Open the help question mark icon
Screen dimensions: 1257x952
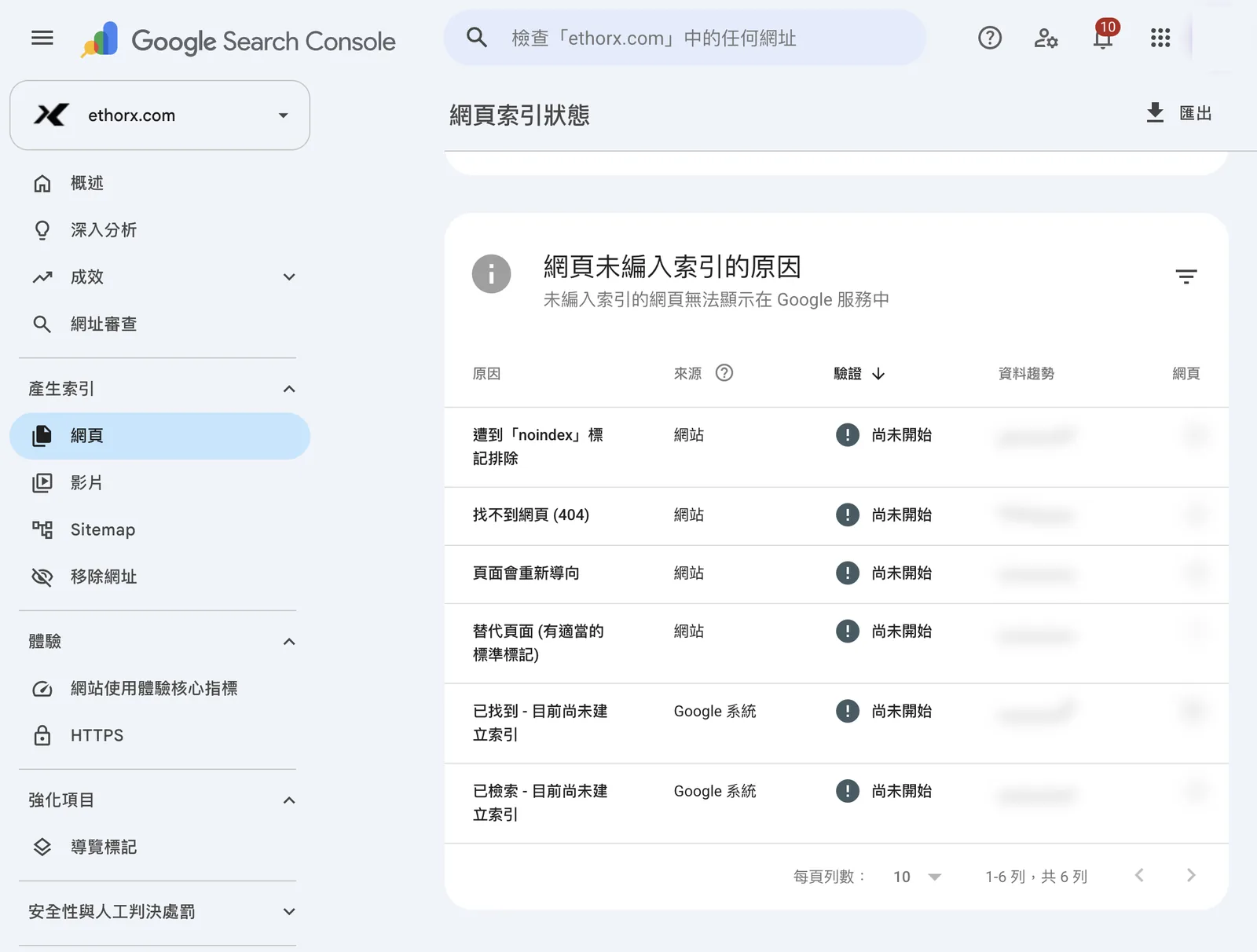click(990, 38)
